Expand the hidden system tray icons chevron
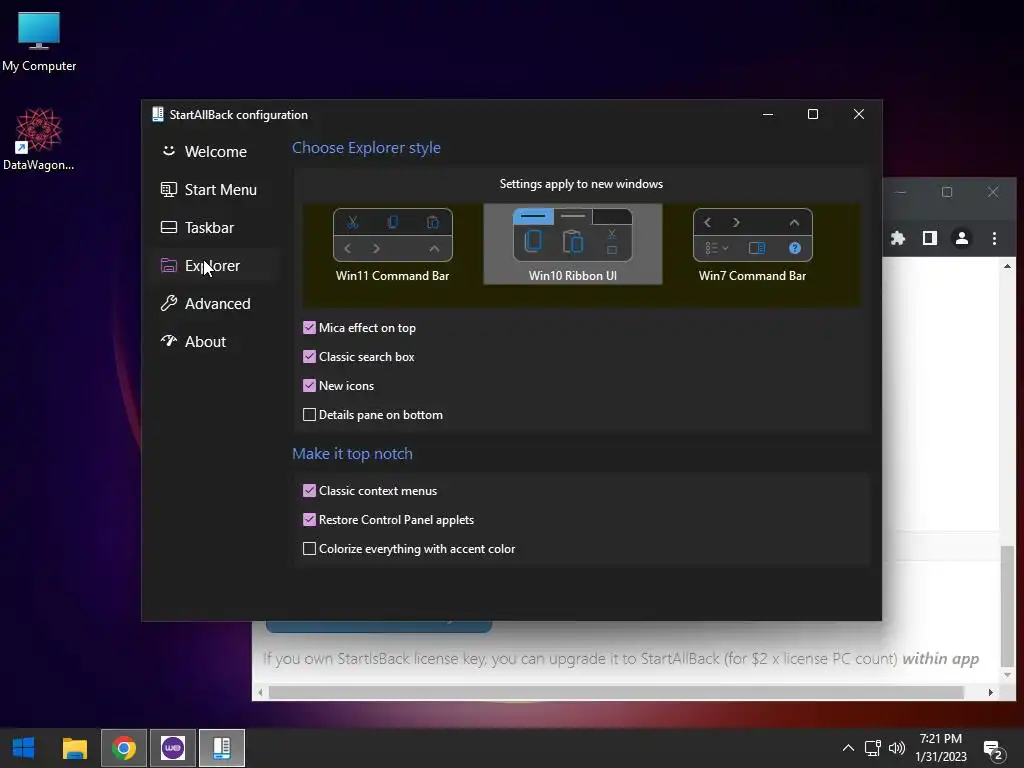1024x768 pixels. (848, 748)
